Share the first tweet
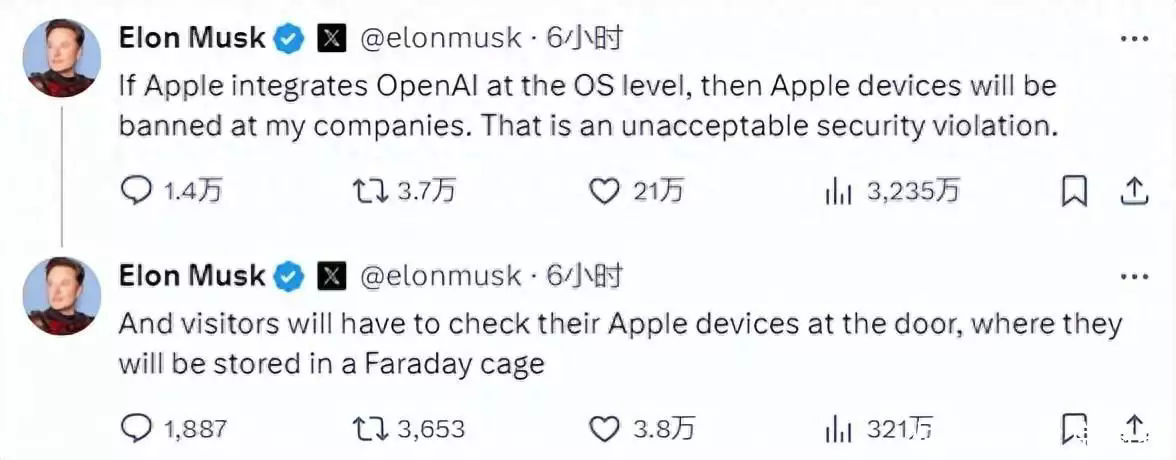 1134,190
